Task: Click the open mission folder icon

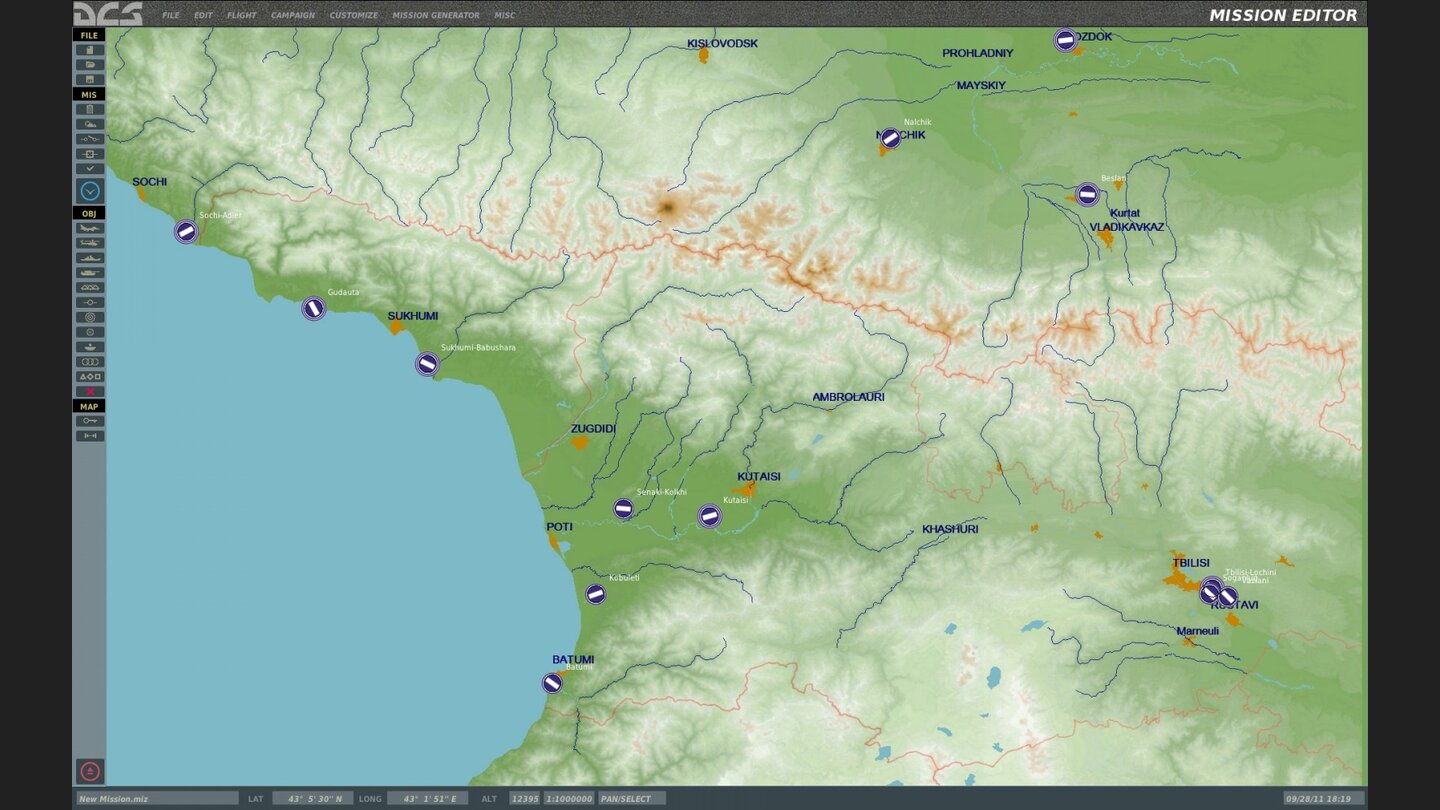Action: click(x=90, y=65)
